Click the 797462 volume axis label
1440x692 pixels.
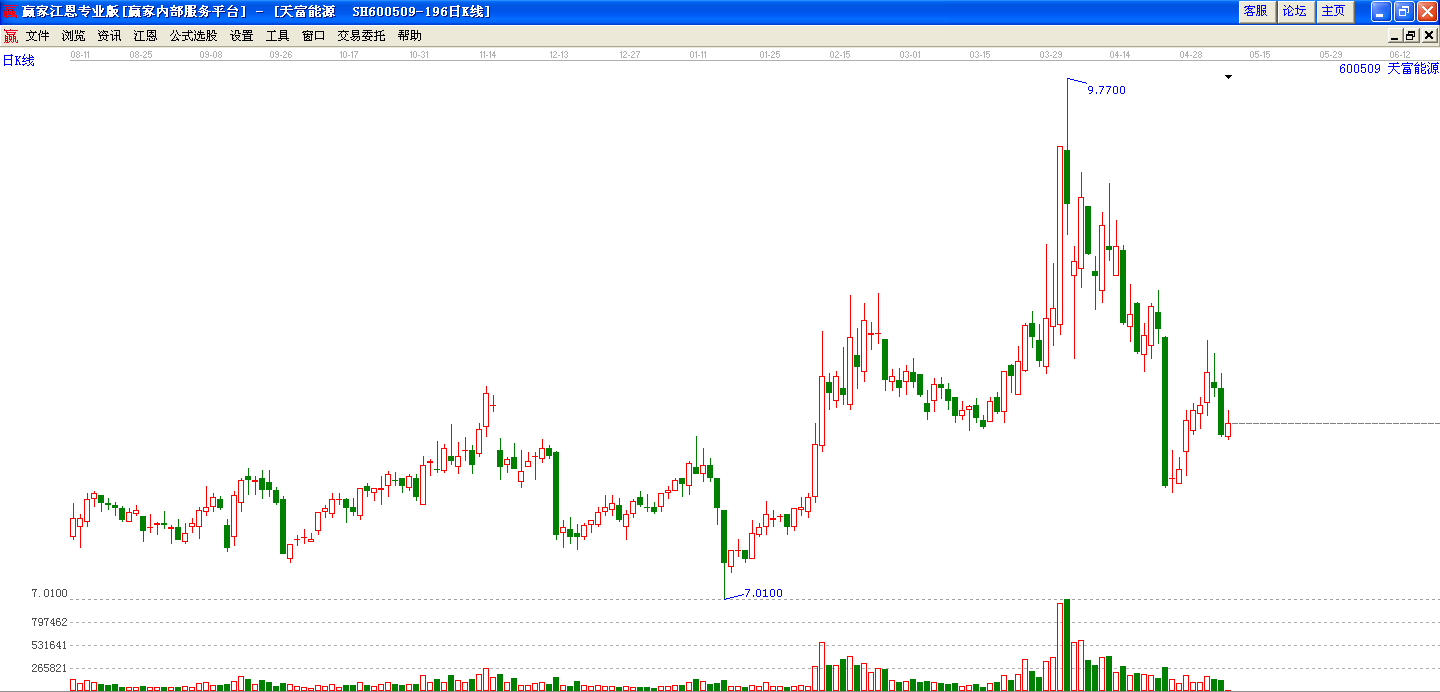point(49,621)
